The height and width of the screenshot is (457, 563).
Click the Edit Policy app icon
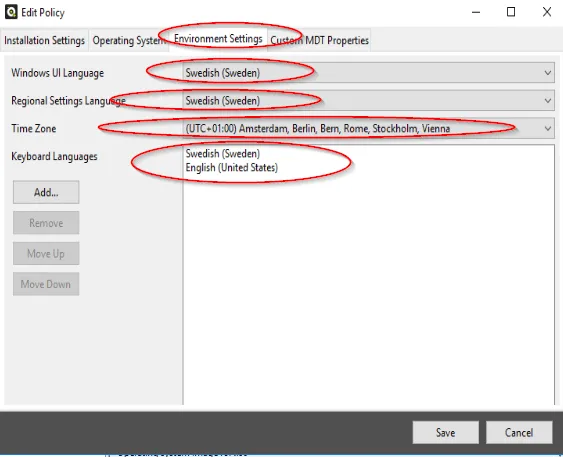[11, 12]
